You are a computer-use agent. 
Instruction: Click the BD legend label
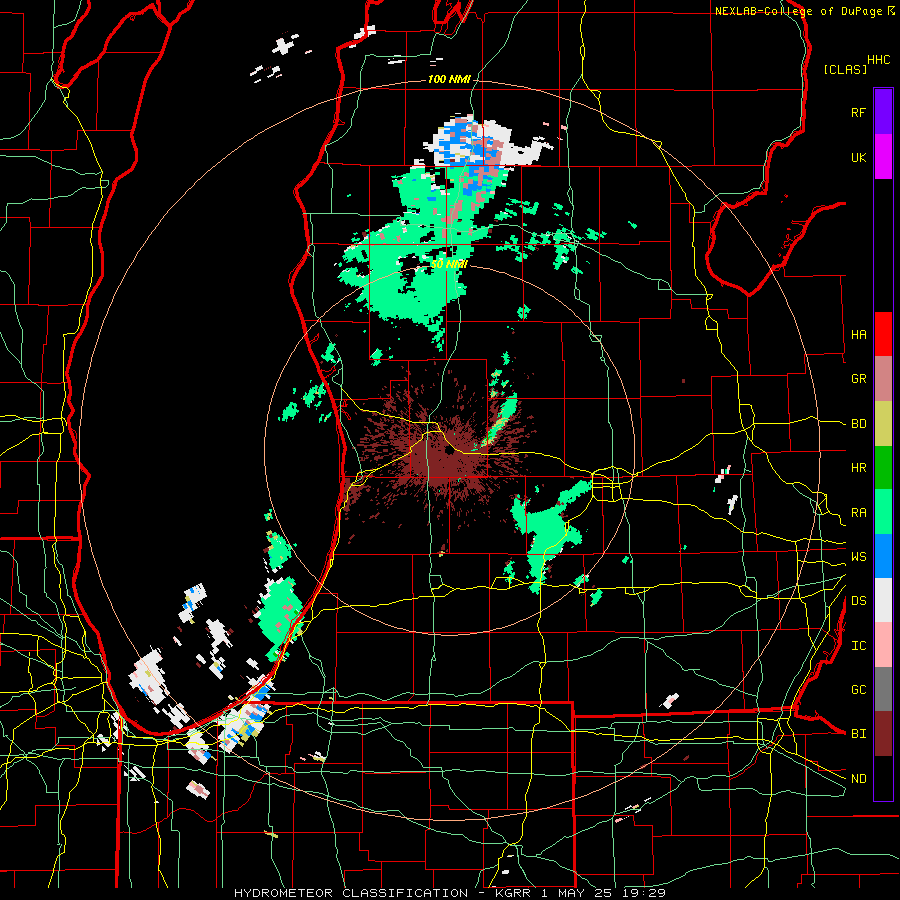click(858, 424)
